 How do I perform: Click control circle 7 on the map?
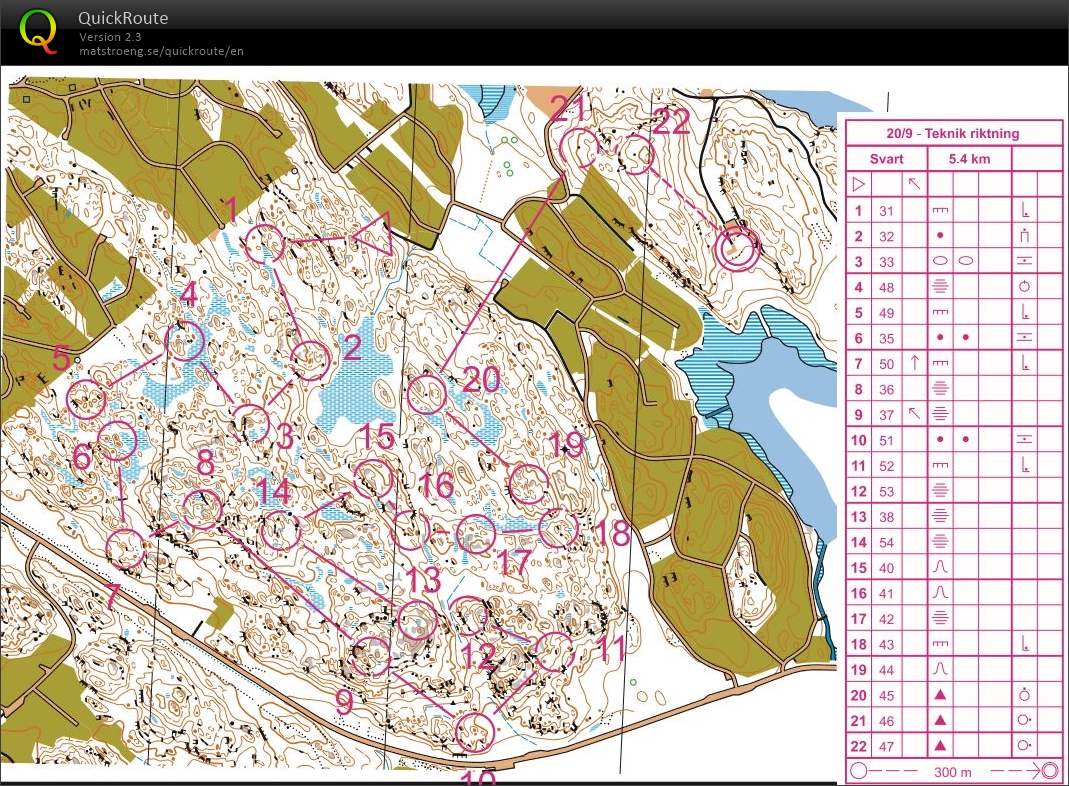click(126, 548)
